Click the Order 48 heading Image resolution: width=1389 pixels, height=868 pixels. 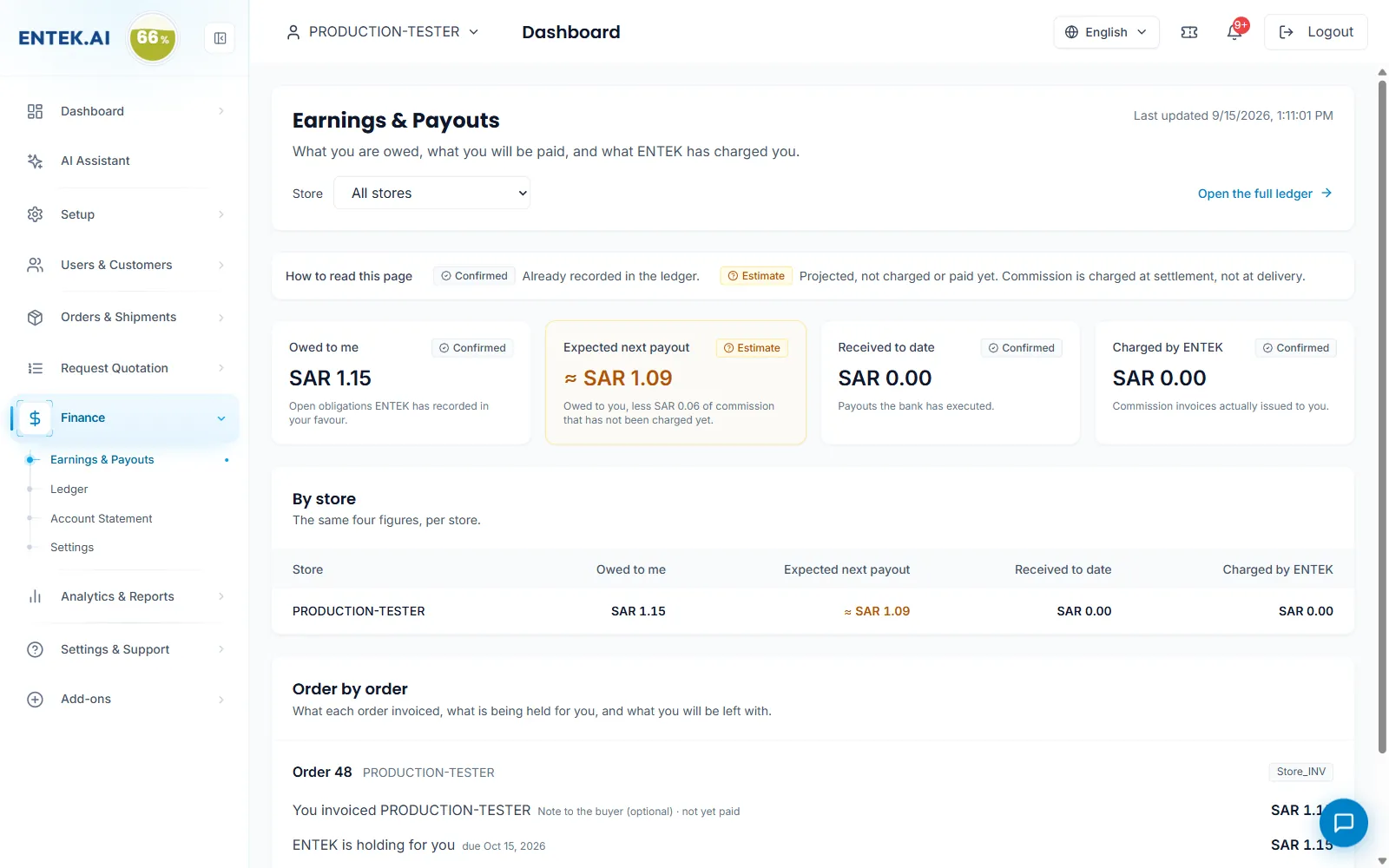pos(322,773)
